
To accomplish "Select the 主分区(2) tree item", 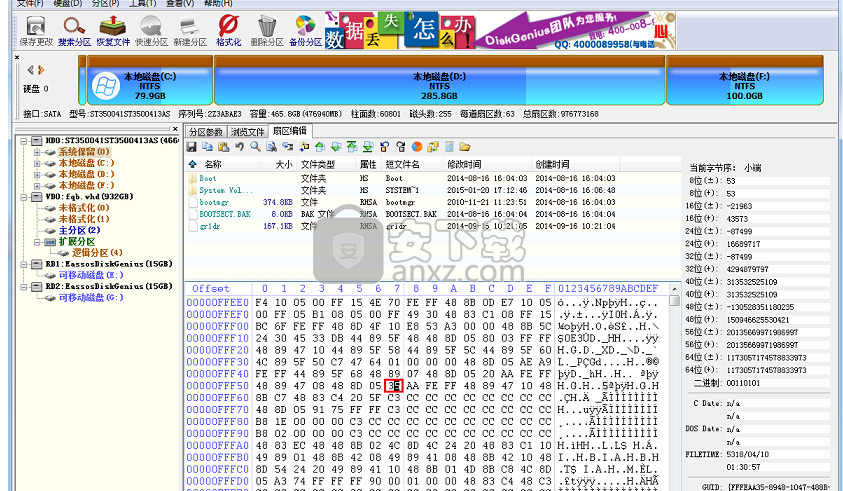I will coord(79,230).
